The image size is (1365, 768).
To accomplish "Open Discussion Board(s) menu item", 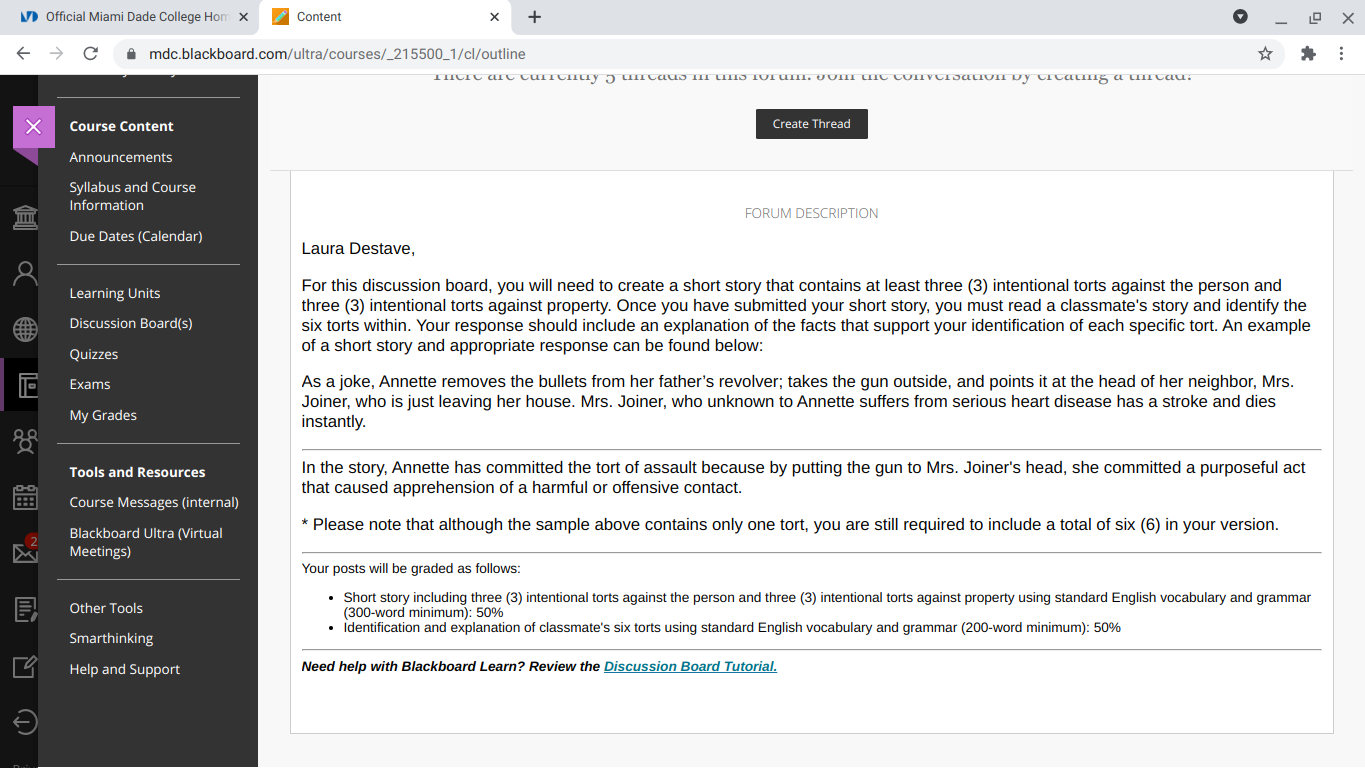I will [131, 323].
